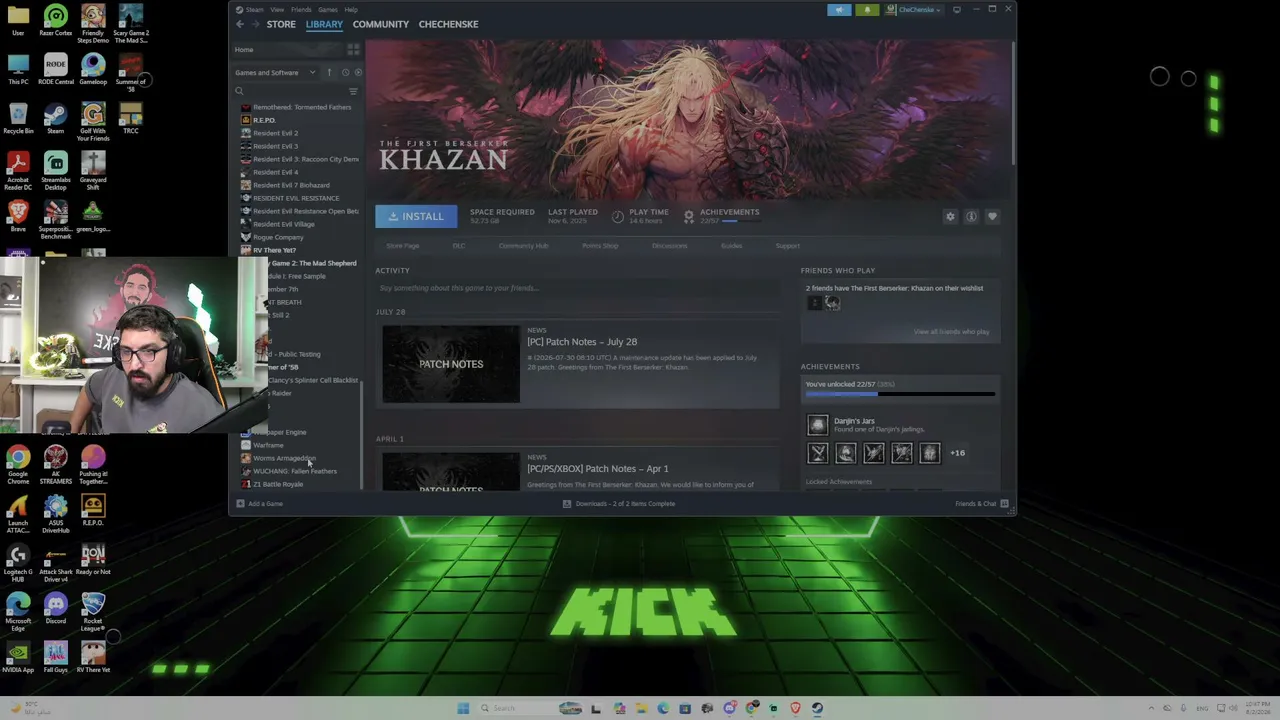Open NVIDIA App desktop shortcut
The image size is (1280, 720).
[x=18, y=657]
